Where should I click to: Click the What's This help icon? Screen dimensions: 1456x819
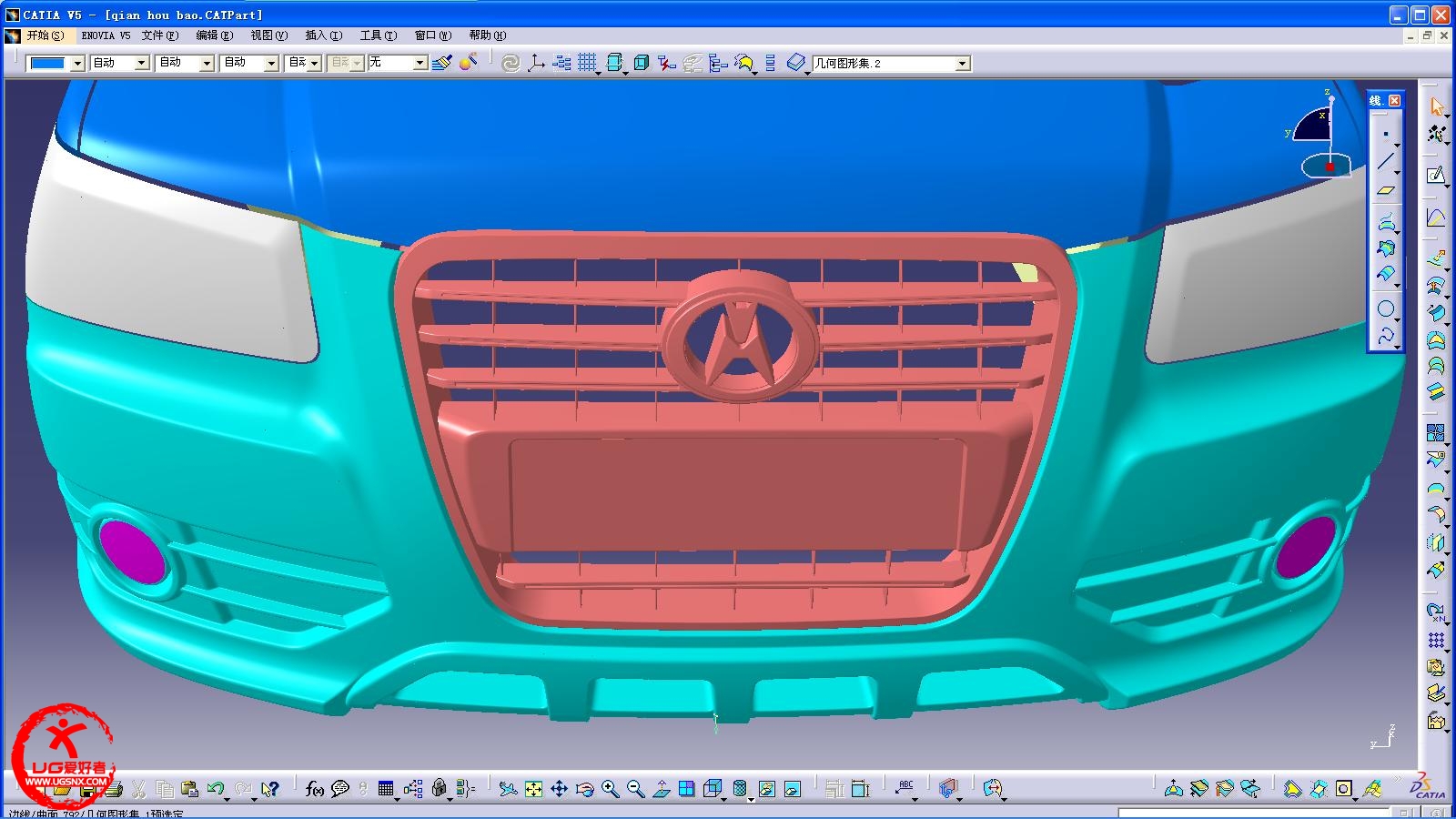[269, 789]
